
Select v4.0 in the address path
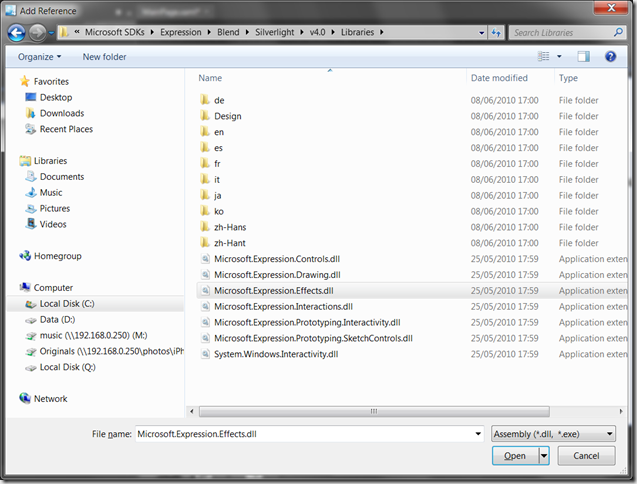(317, 32)
